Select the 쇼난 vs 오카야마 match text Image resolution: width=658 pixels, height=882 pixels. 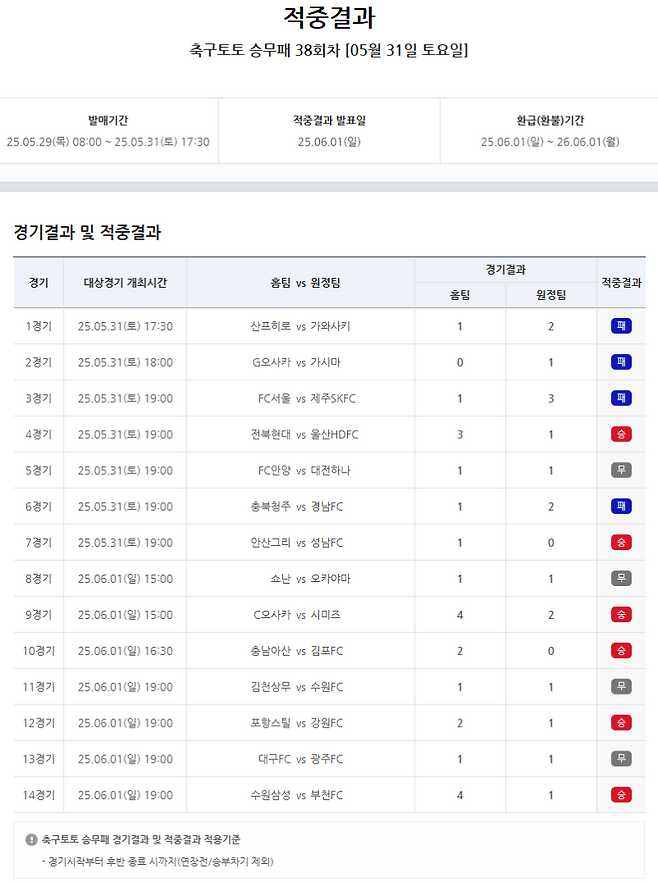[x=310, y=578]
